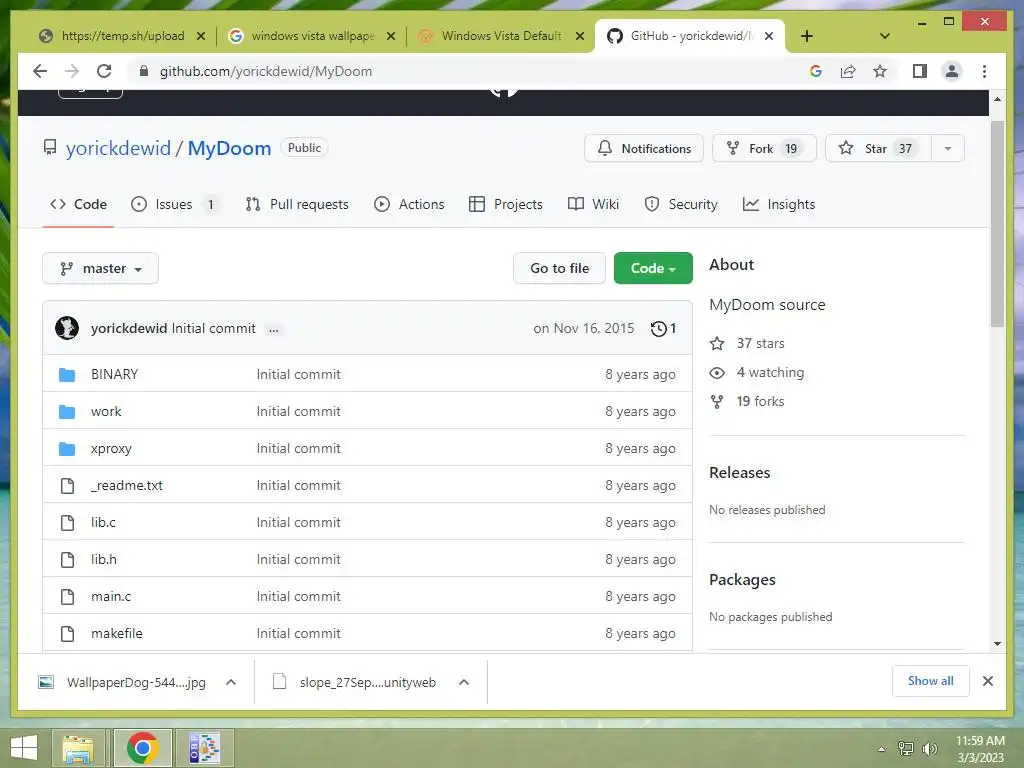
Task: Open the green Code dropdown
Action: point(653,268)
